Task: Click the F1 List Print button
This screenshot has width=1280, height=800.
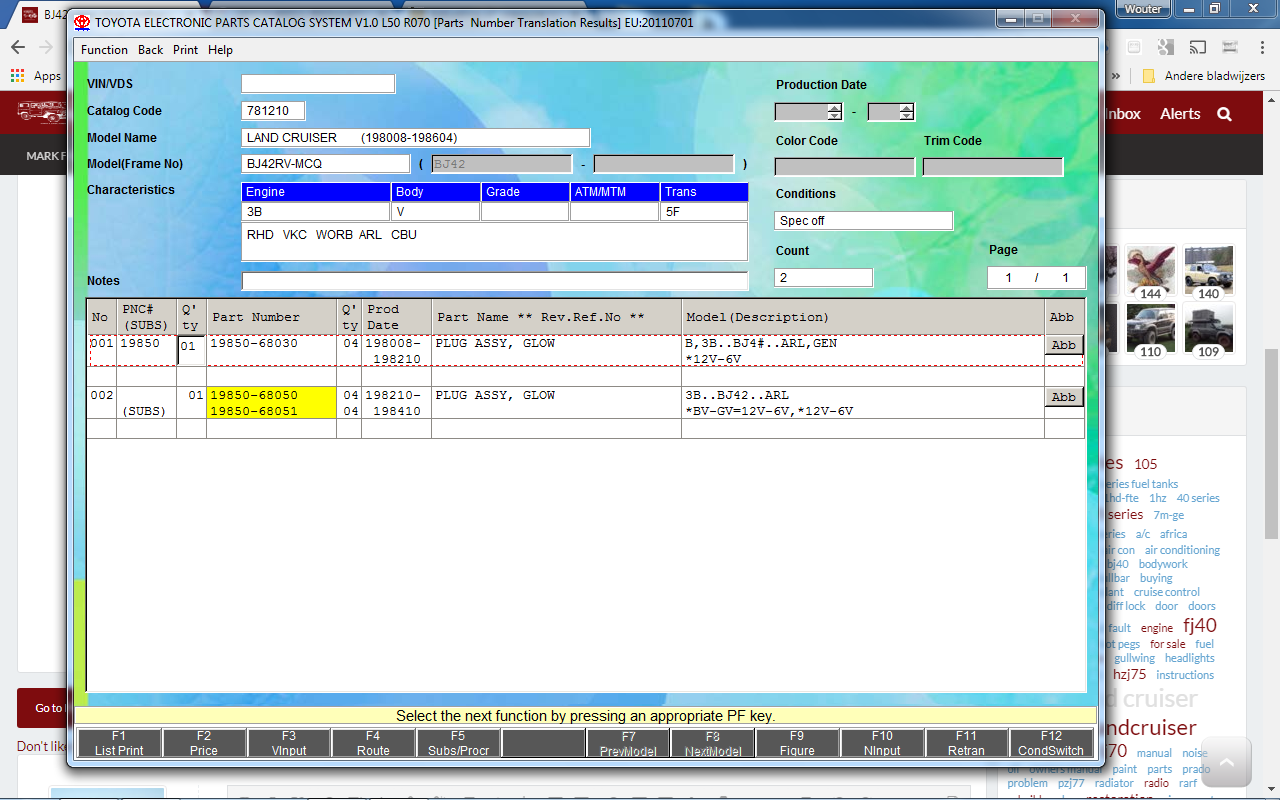Action: coord(119,743)
